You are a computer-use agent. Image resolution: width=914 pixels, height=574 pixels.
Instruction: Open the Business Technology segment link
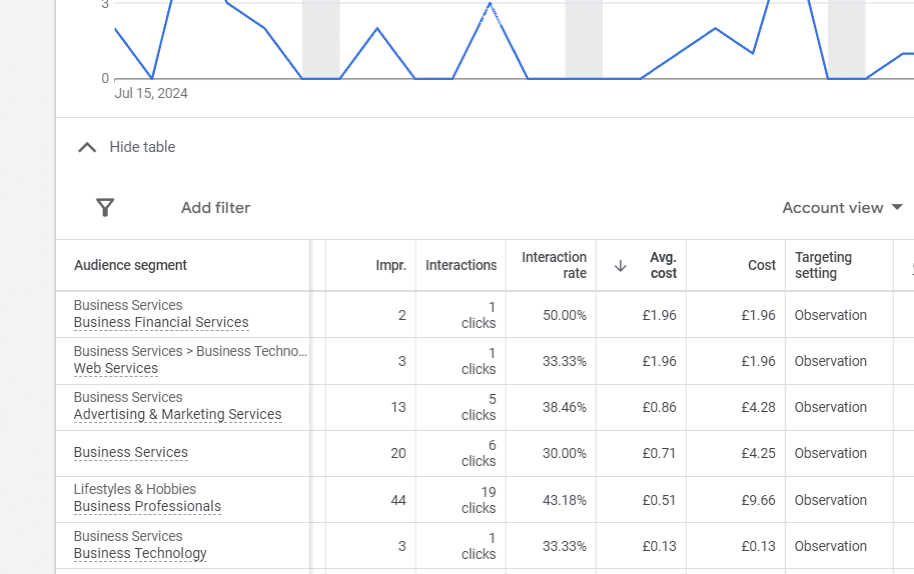coord(140,554)
